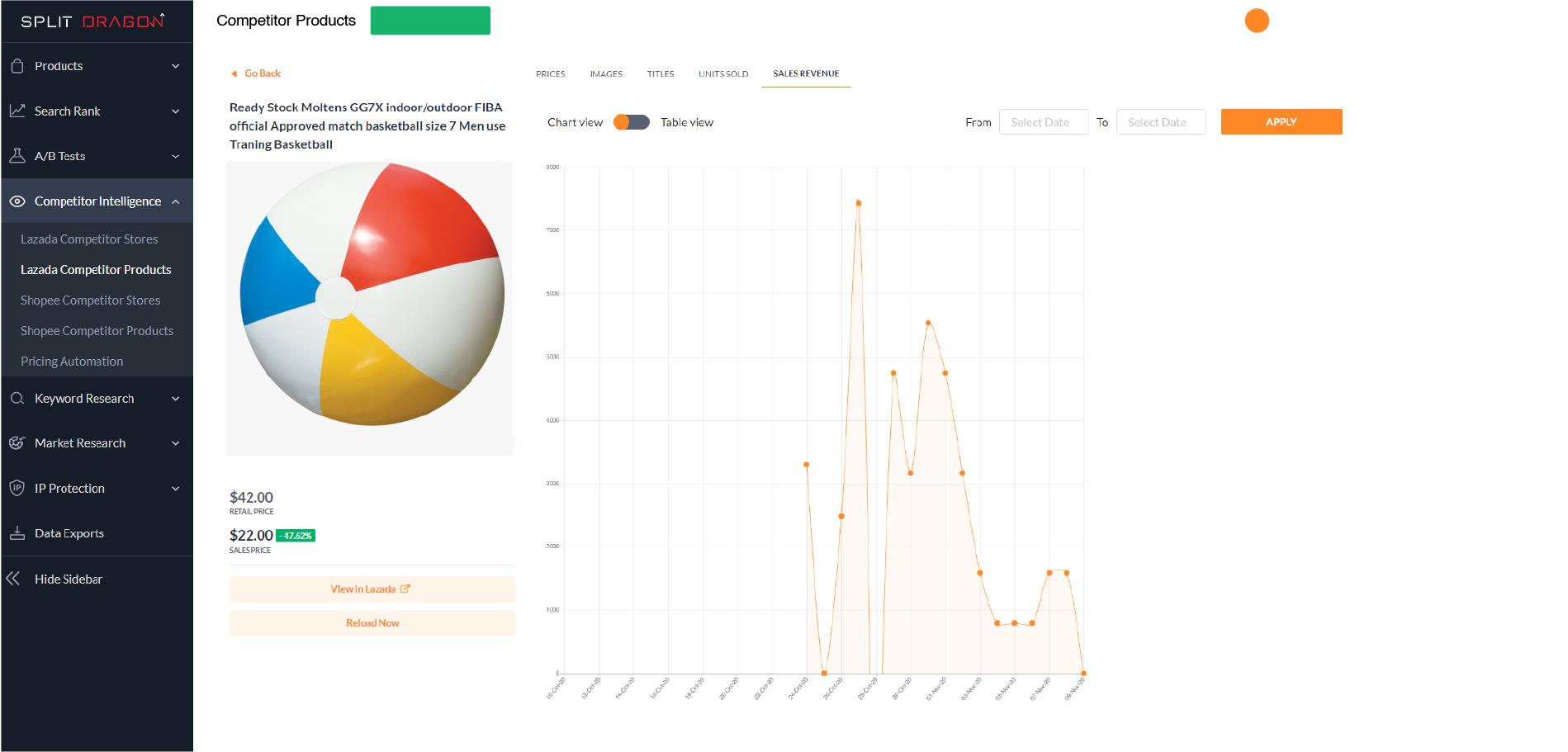This screenshot has width=1568, height=752.
Task: Expand the Products menu chevron
Action: [176, 66]
